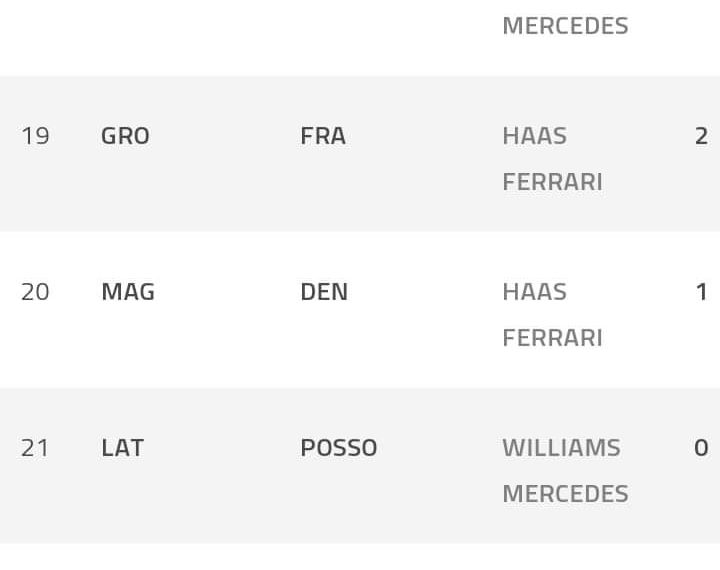This screenshot has width=720, height=570.
Task: Click FERRARI text in GRO's row
Action: click(552, 182)
